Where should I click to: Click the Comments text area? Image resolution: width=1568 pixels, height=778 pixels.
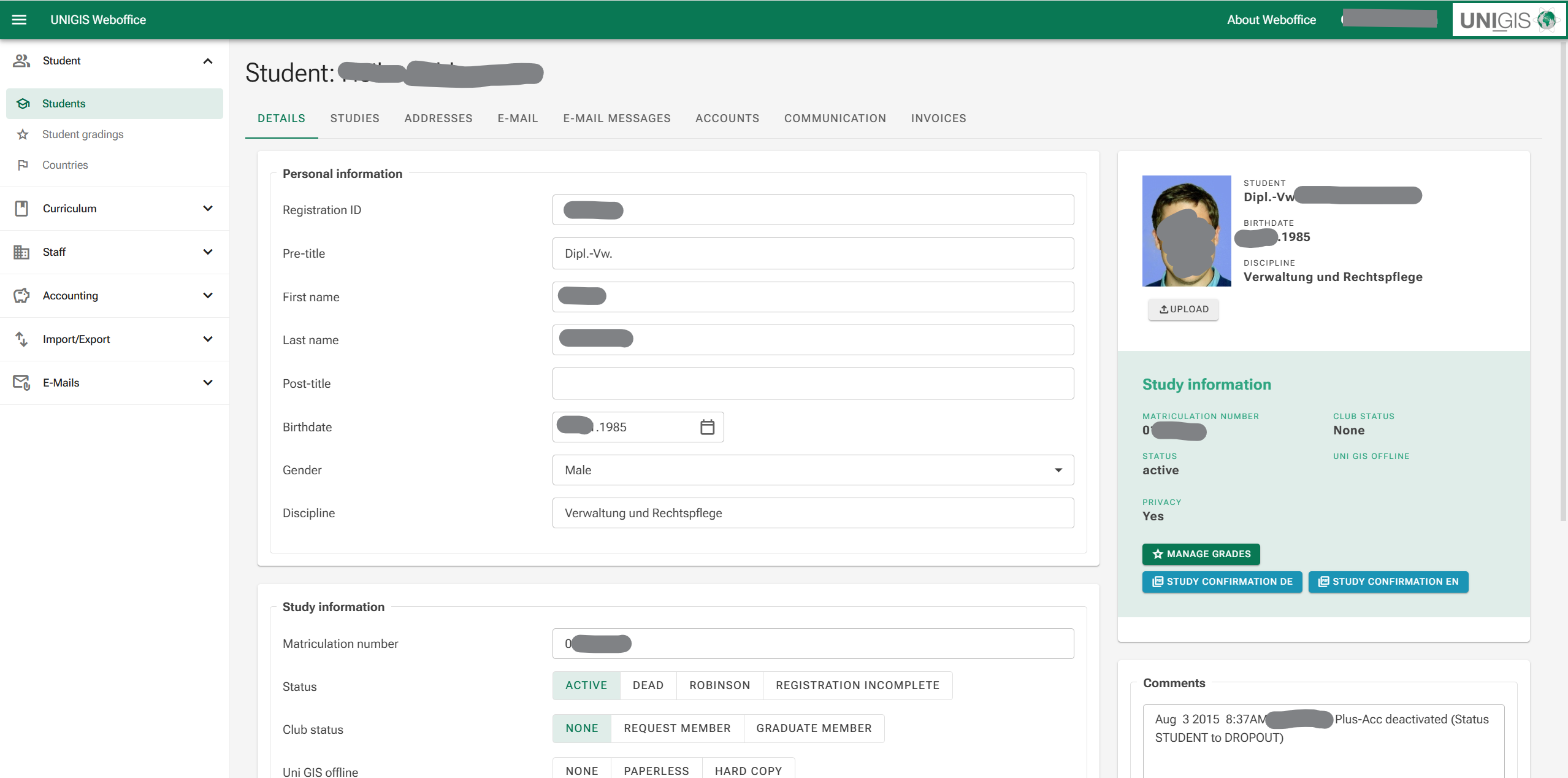[1323, 741]
